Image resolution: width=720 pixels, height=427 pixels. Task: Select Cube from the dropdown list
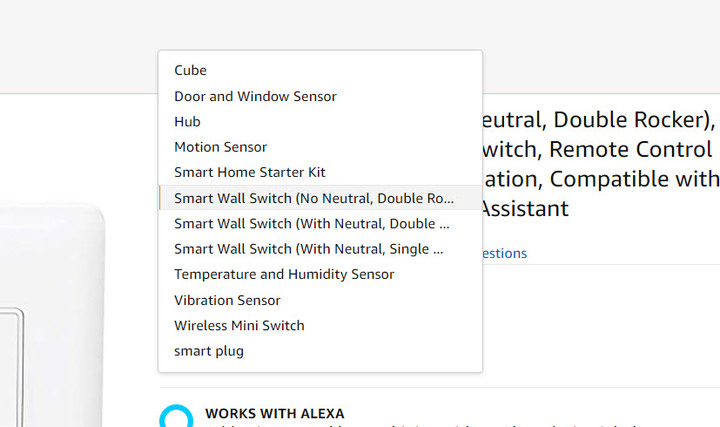pos(320,70)
